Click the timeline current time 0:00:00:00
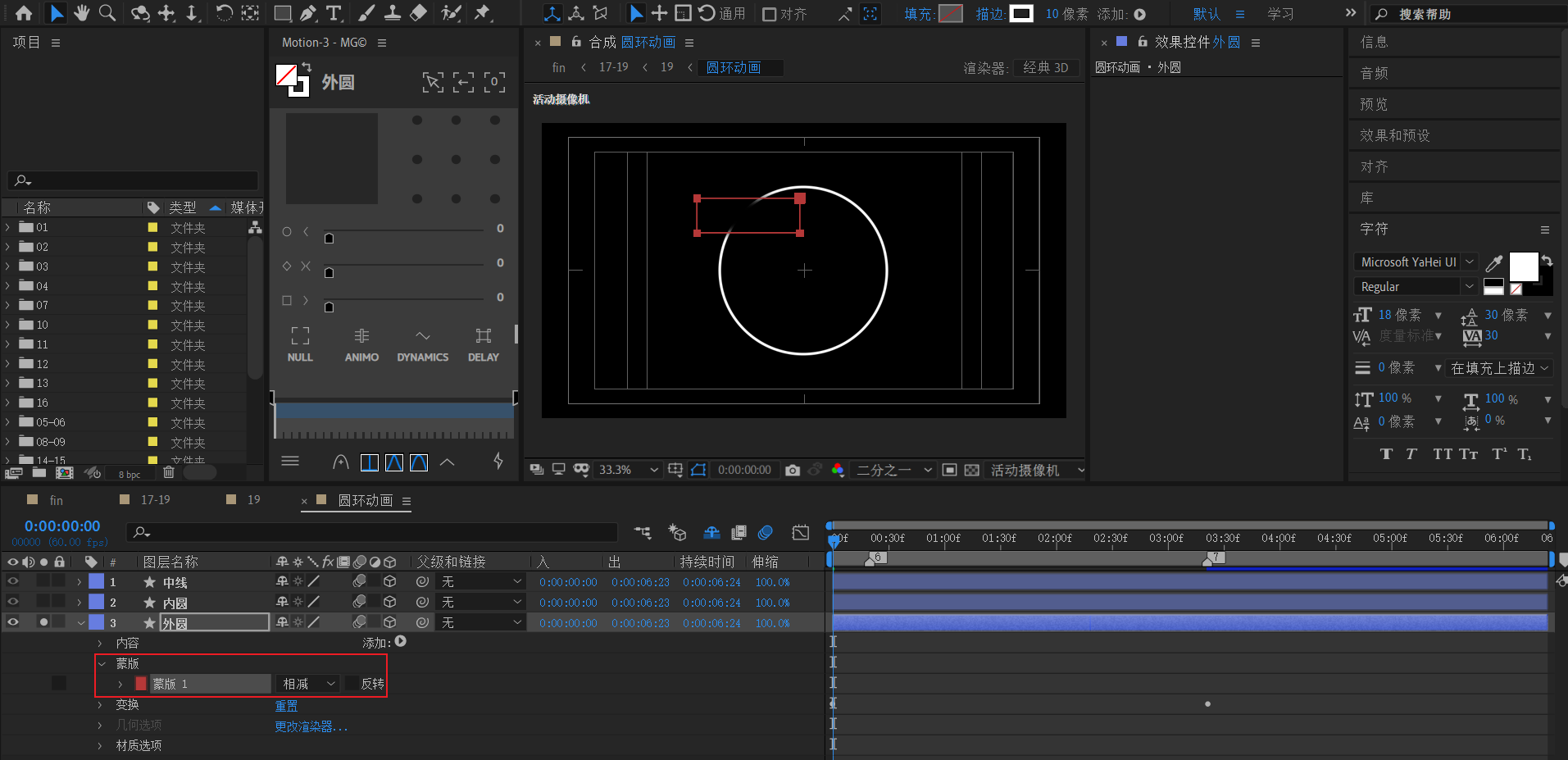 point(62,526)
